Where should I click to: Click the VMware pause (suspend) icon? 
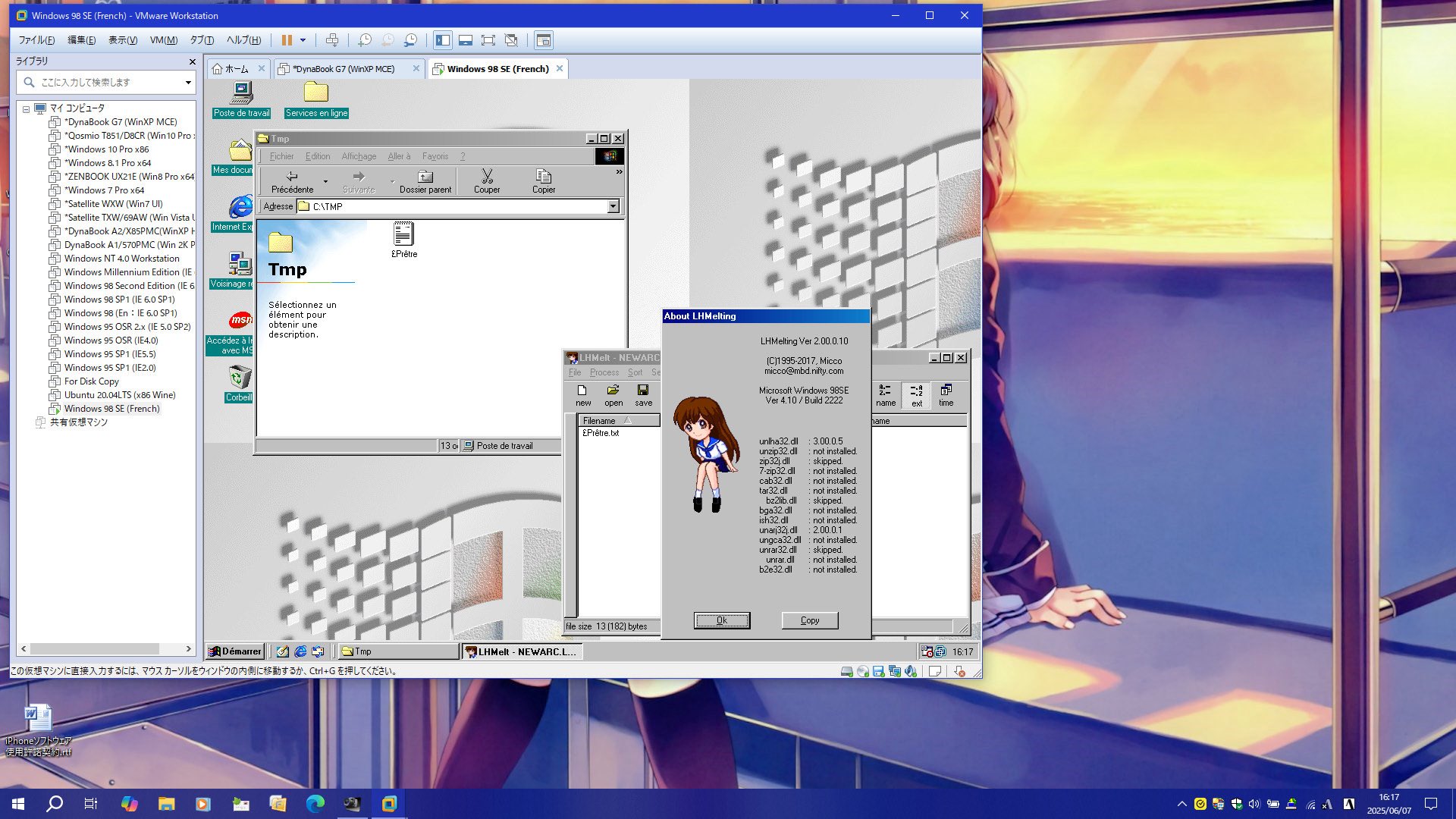pyautogui.click(x=287, y=40)
